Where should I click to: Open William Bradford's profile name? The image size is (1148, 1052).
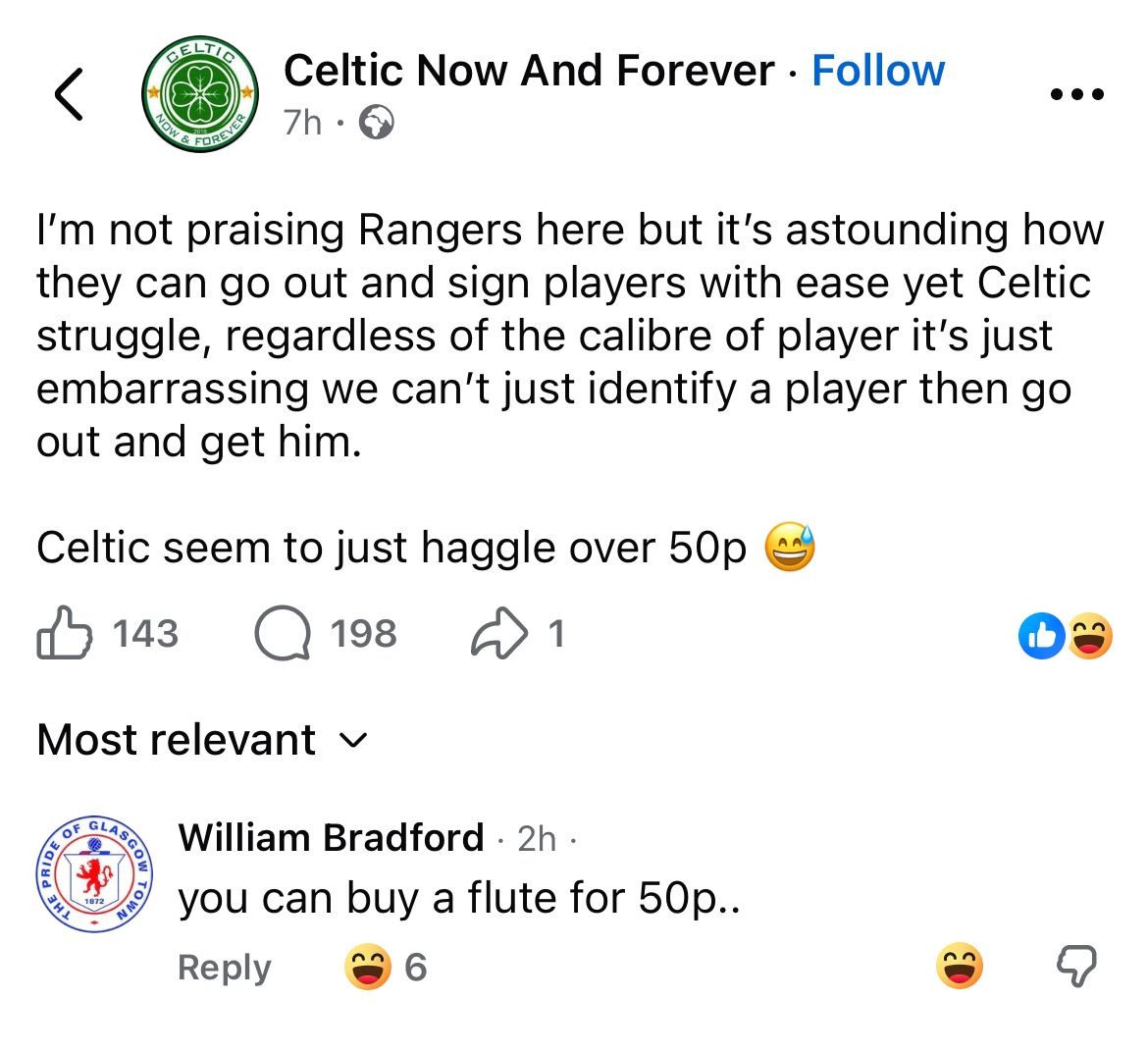click(332, 837)
